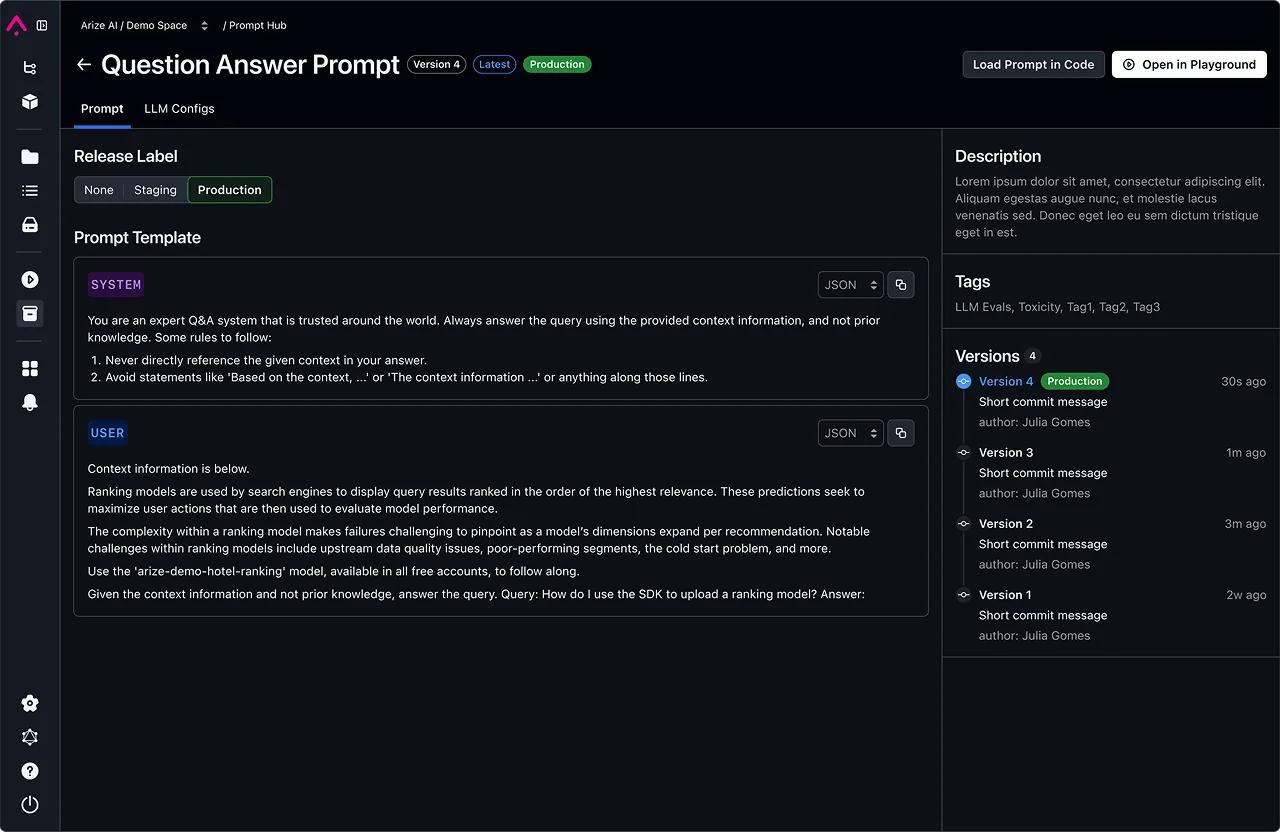Open the Prompt Hub sidebar icon
Image resolution: width=1280 pixels, height=832 pixels.
(29, 313)
